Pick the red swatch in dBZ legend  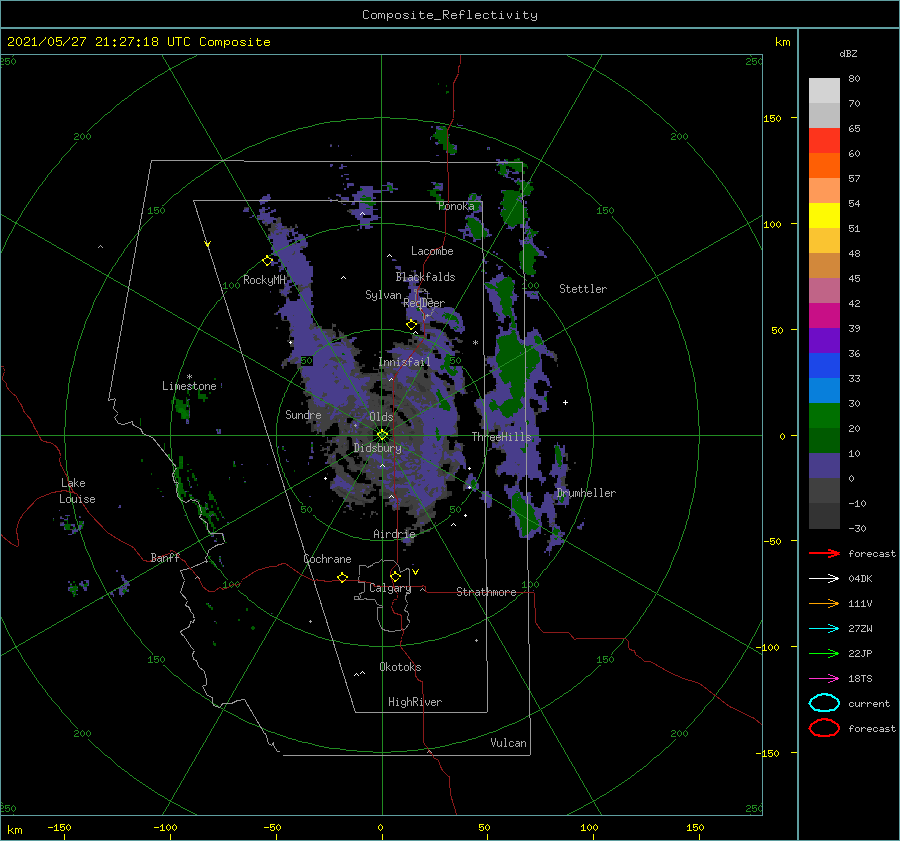pos(824,141)
